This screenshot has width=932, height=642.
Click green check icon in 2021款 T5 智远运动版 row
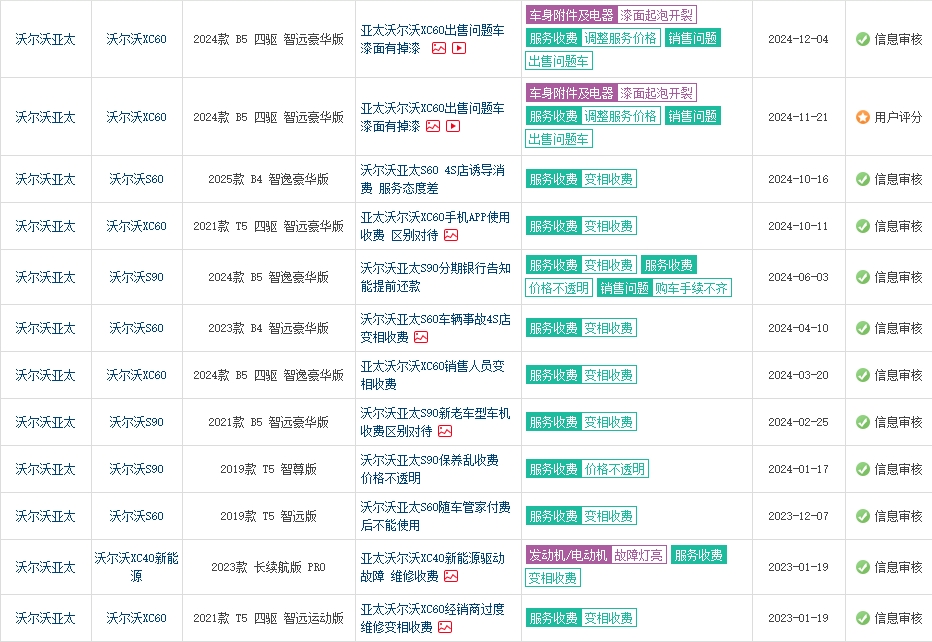click(862, 618)
